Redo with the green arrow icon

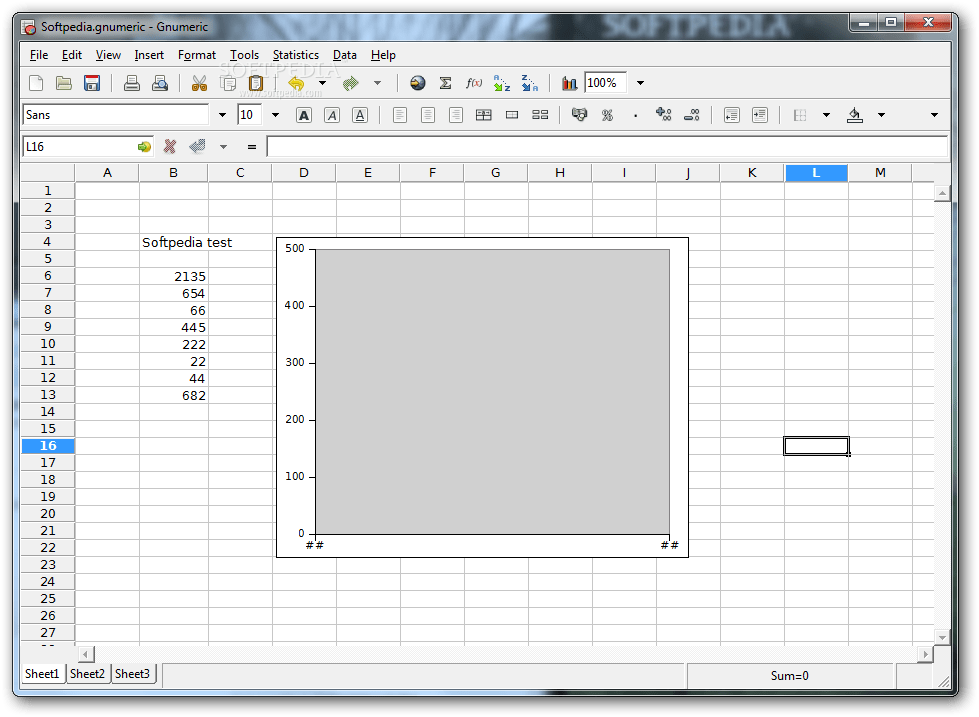coord(351,83)
